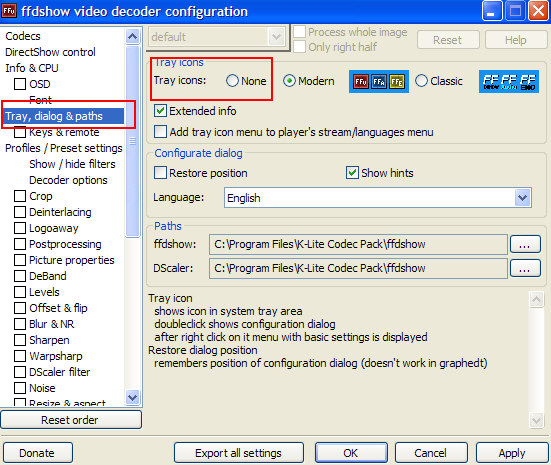This screenshot has width=551, height=465.
Task: Click the tree list scroll down arrow
Action: 132,398
